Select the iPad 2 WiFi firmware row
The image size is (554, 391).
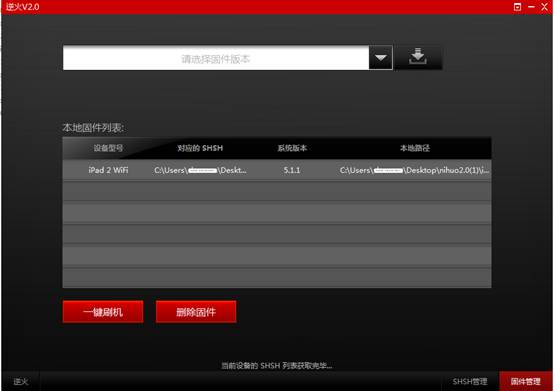pyautogui.click(x=277, y=170)
